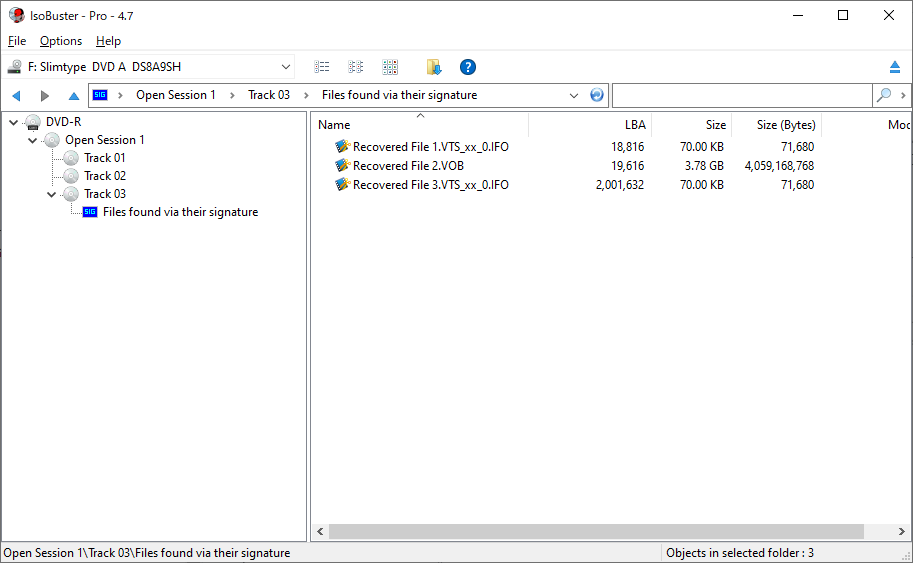Click the IsoBuster app icon in title bar
Image resolution: width=913 pixels, height=563 pixels.
tap(17, 15)
